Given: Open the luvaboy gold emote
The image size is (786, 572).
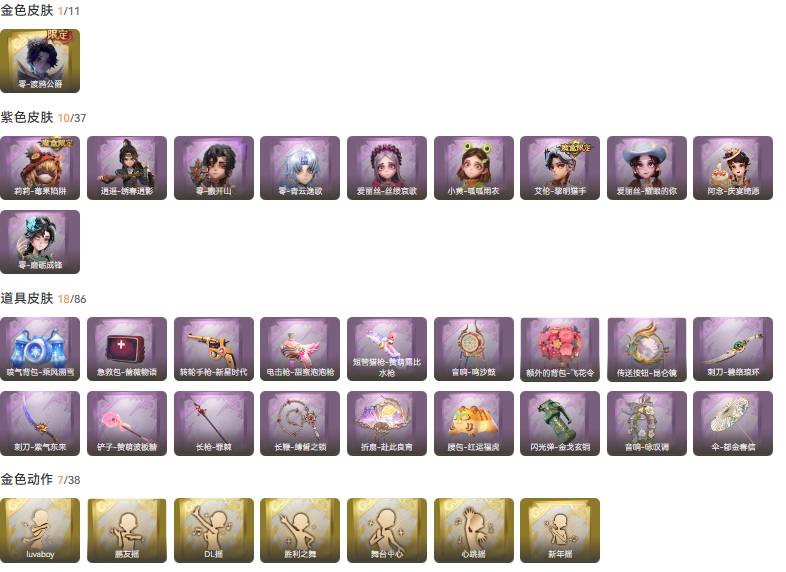Looking at the screenshot, I should pyautogui.click(x=40, y=530).
